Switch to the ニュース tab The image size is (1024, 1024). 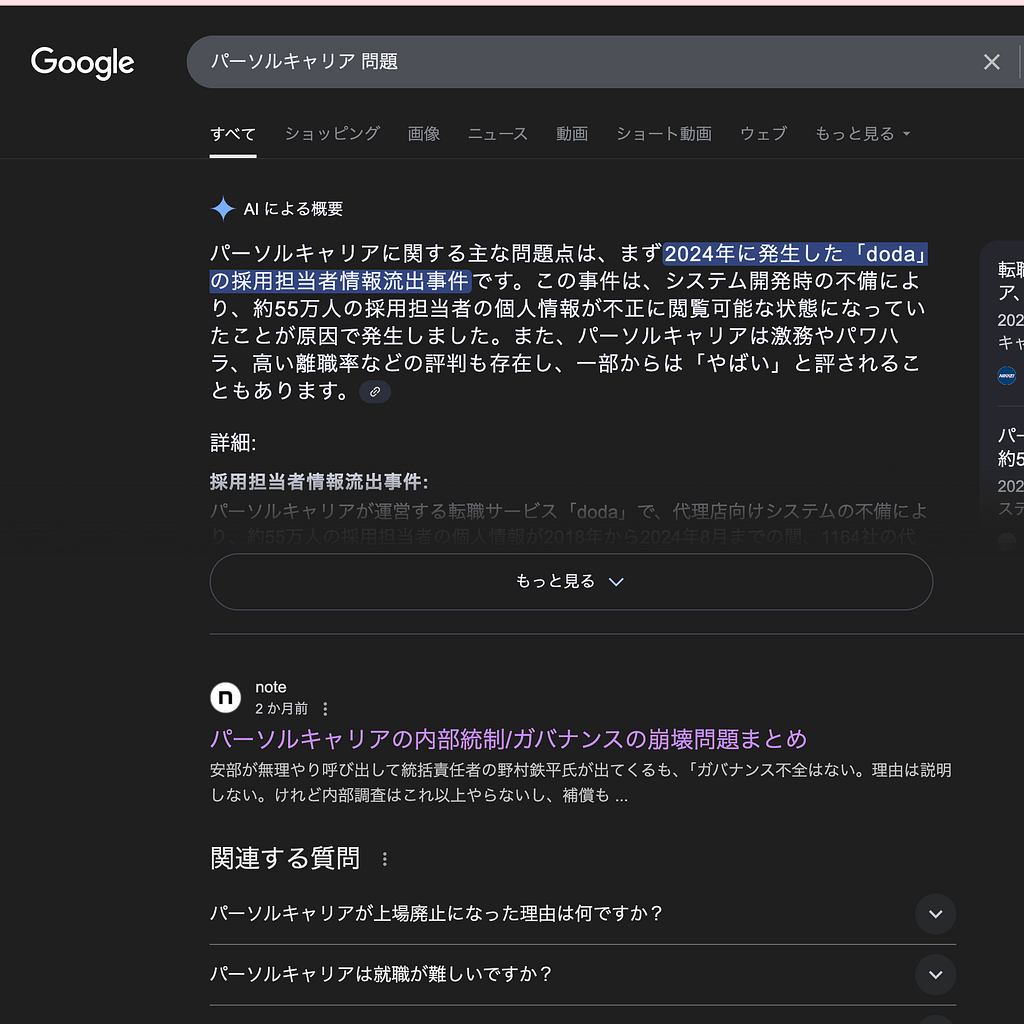497,134
